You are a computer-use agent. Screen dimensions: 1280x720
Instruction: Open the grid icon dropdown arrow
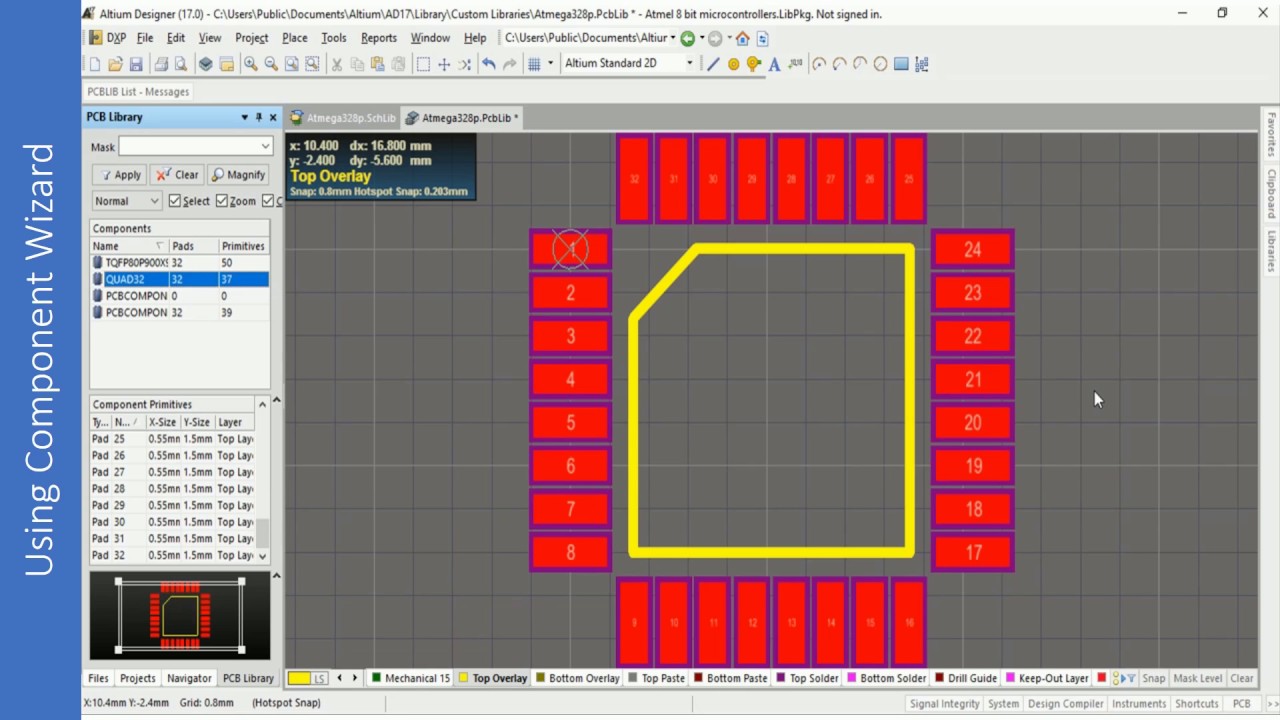(550, 64)
